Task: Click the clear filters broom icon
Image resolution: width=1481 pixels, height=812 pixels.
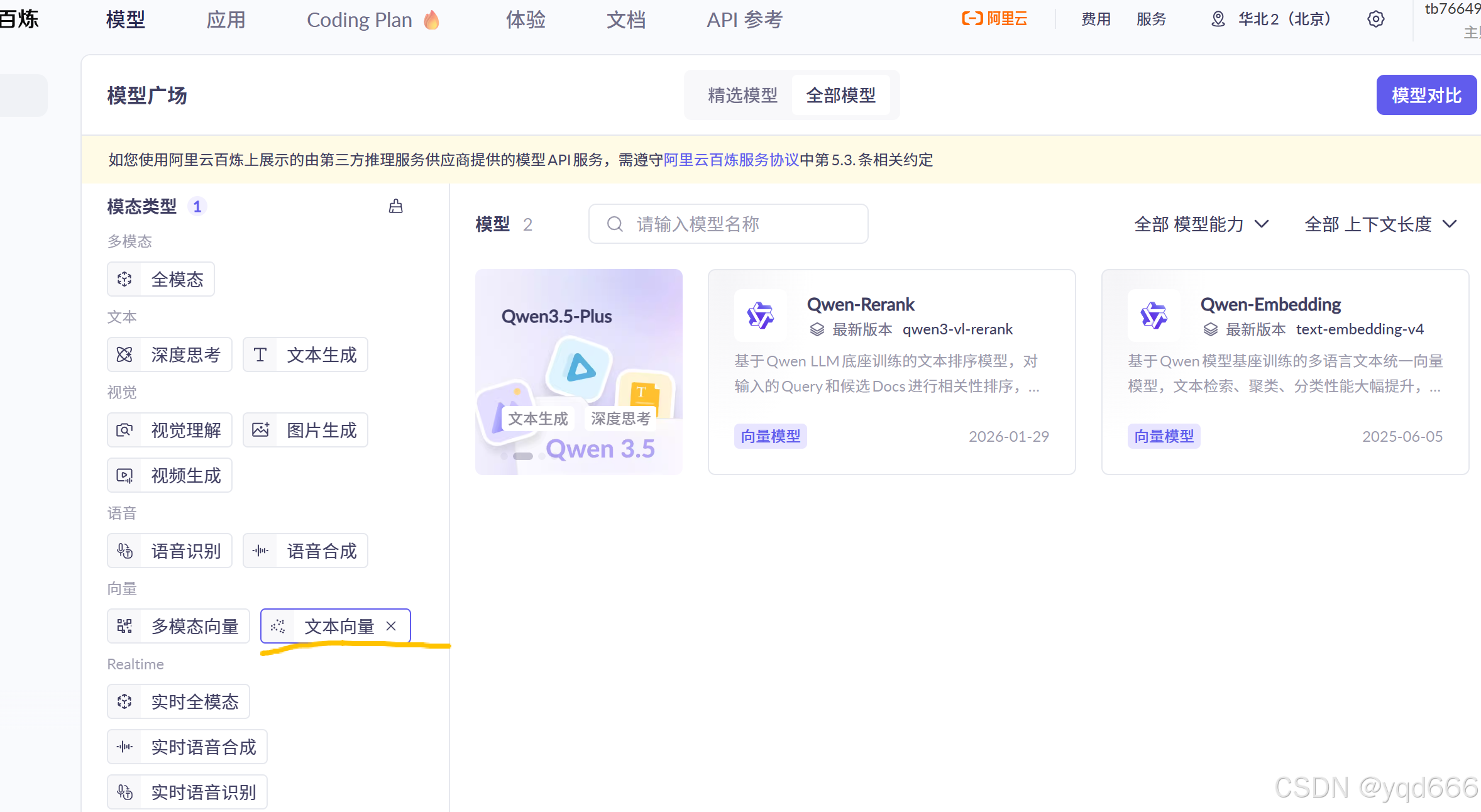Action: (x=395, y=206)
